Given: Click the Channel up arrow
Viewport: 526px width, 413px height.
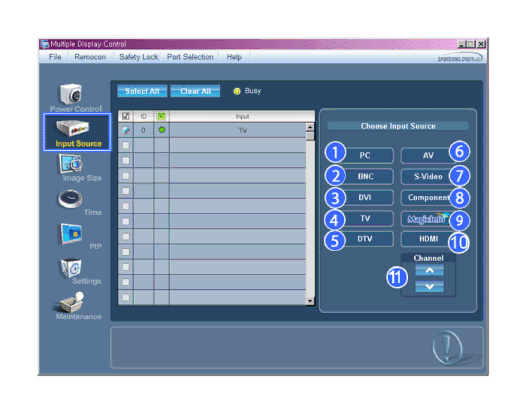Looking at the screenshot, I should point(429,270).
